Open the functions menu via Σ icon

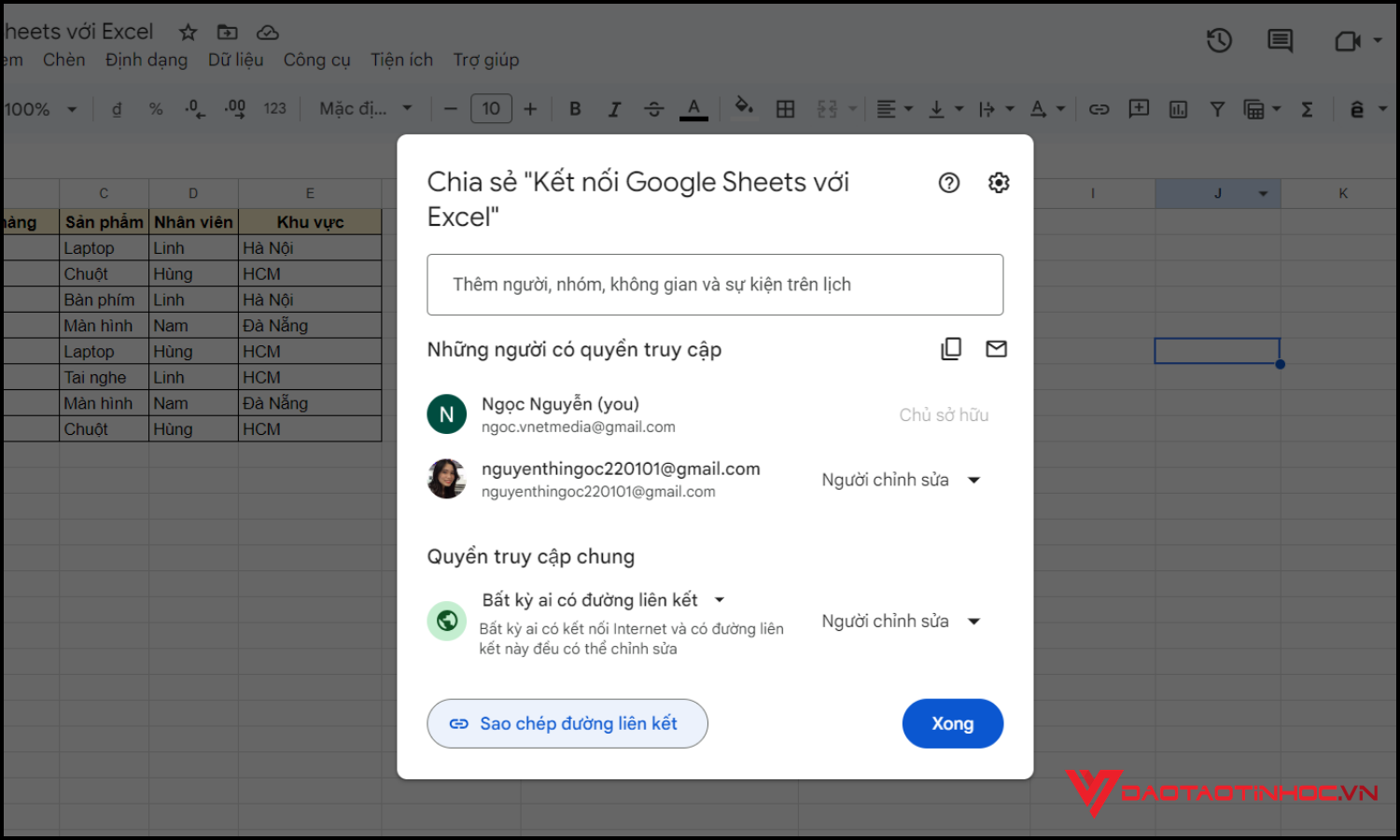(1307, 108)
